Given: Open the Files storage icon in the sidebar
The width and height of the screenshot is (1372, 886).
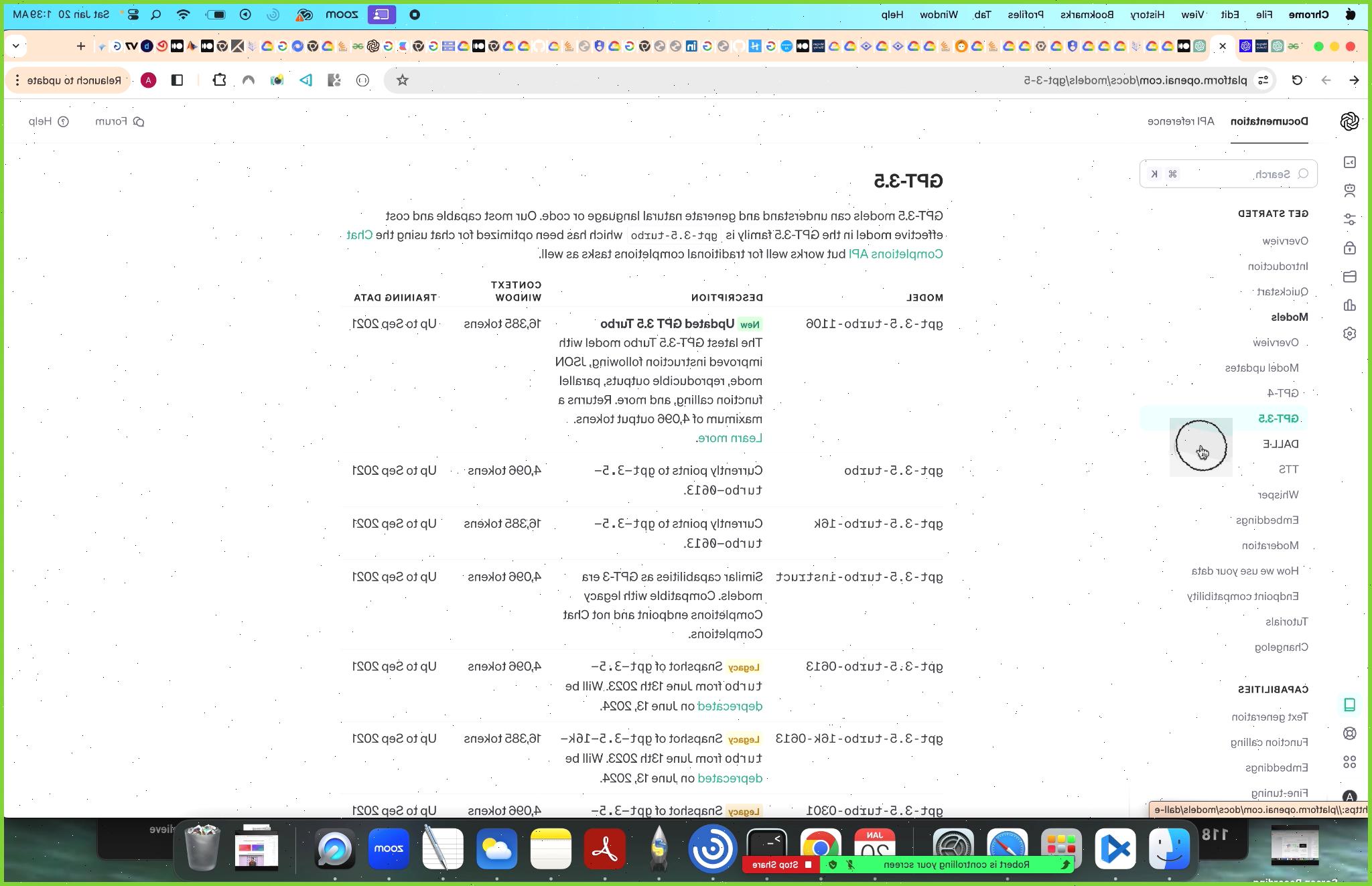Looking at the screenshot, I should pyautogui.click(x=1349, y=277).
